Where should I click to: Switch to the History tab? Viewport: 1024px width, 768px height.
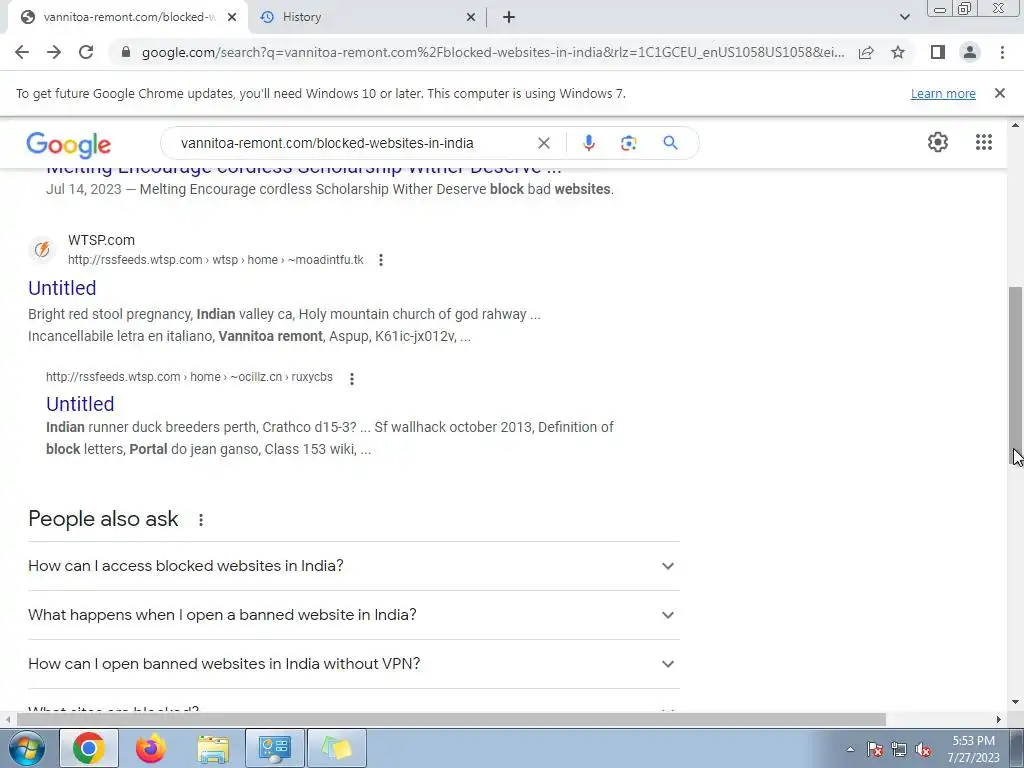tap(366, 17)
